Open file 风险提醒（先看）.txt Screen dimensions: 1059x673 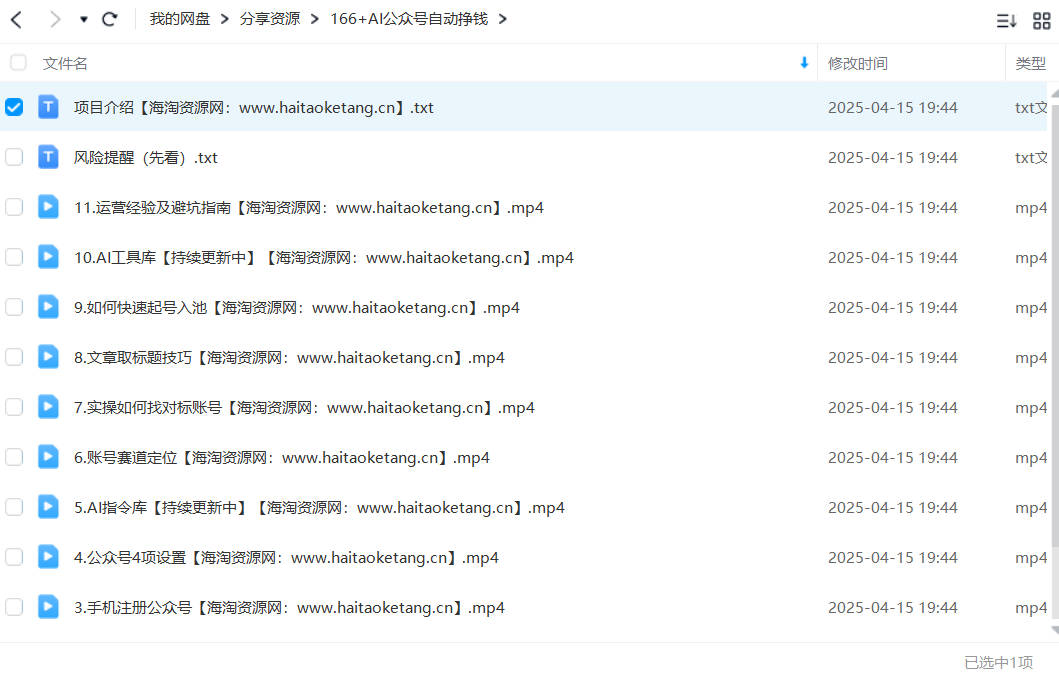tap(145, 157)
